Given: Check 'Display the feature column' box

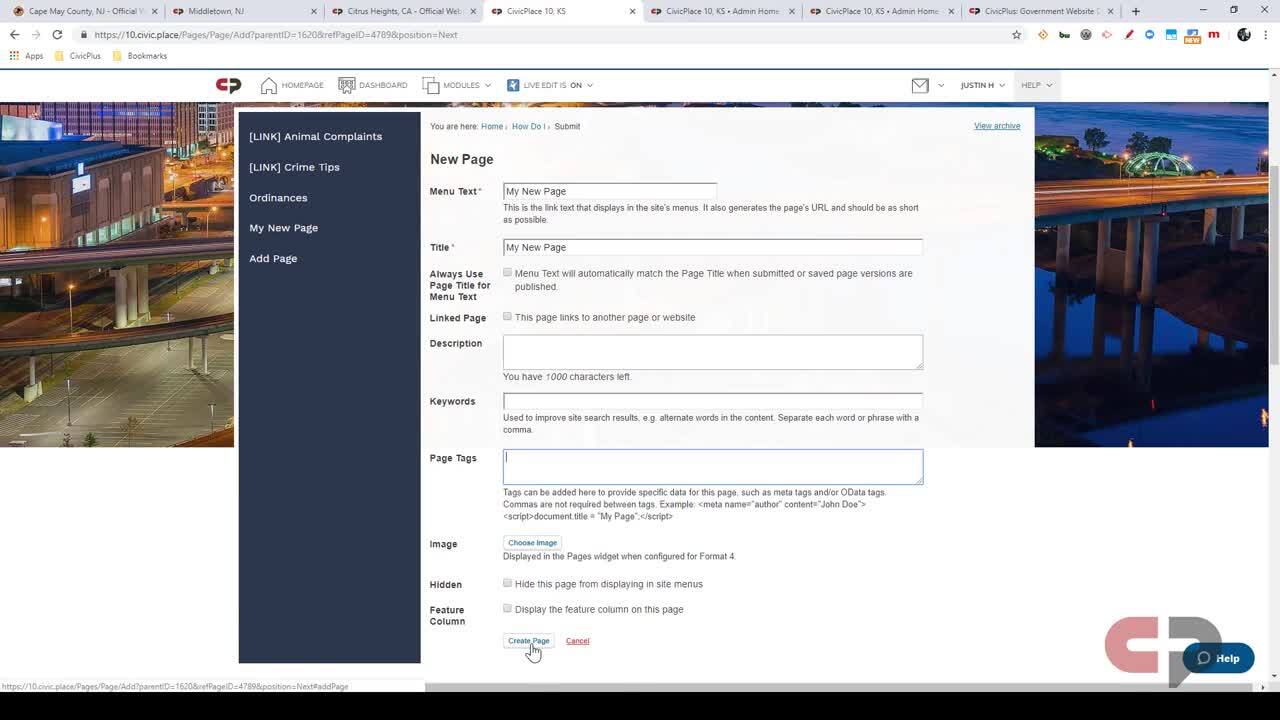Looking at the screenshot, I should click(507, 608).
